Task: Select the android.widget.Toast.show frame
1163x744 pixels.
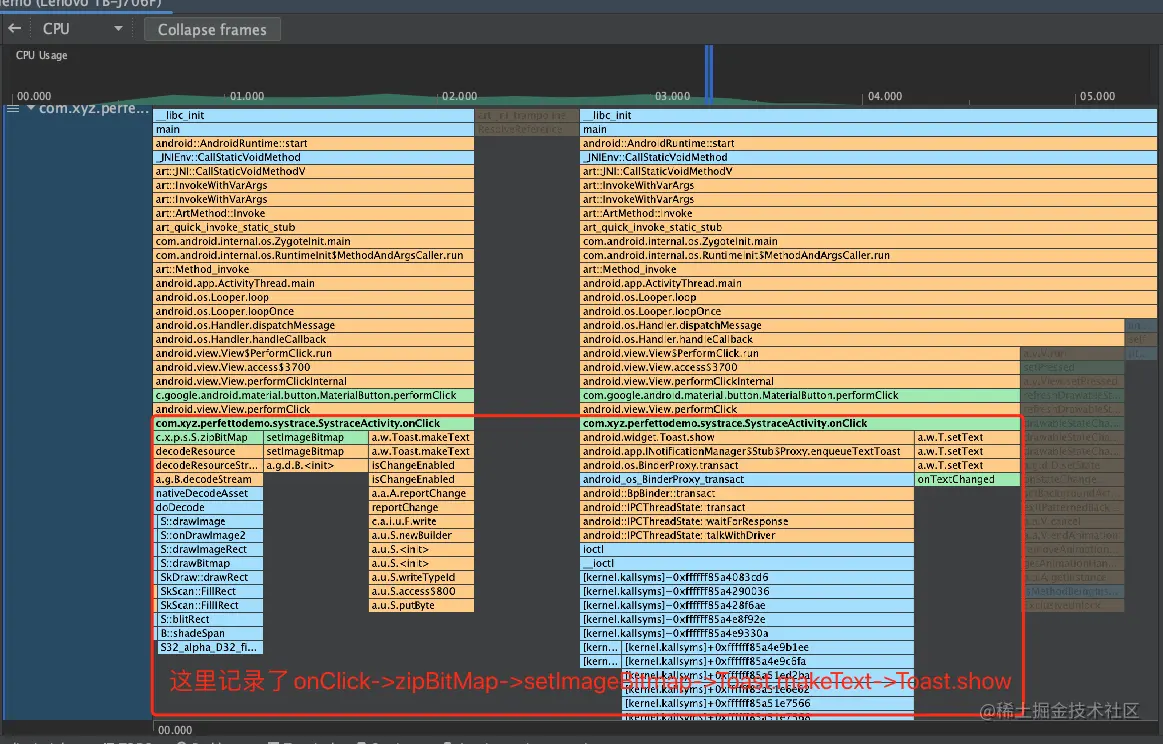Action: click(747, 438)
